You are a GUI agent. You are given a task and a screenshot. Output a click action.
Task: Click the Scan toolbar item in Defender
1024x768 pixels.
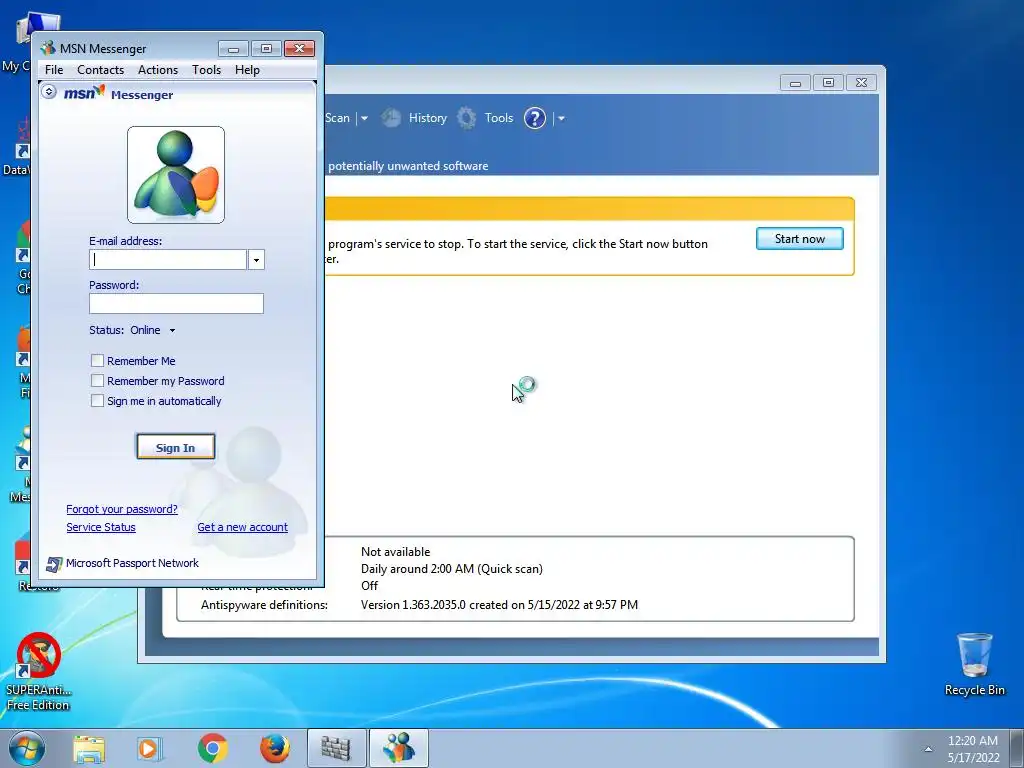pyautogui.click(x=337, y=118)
